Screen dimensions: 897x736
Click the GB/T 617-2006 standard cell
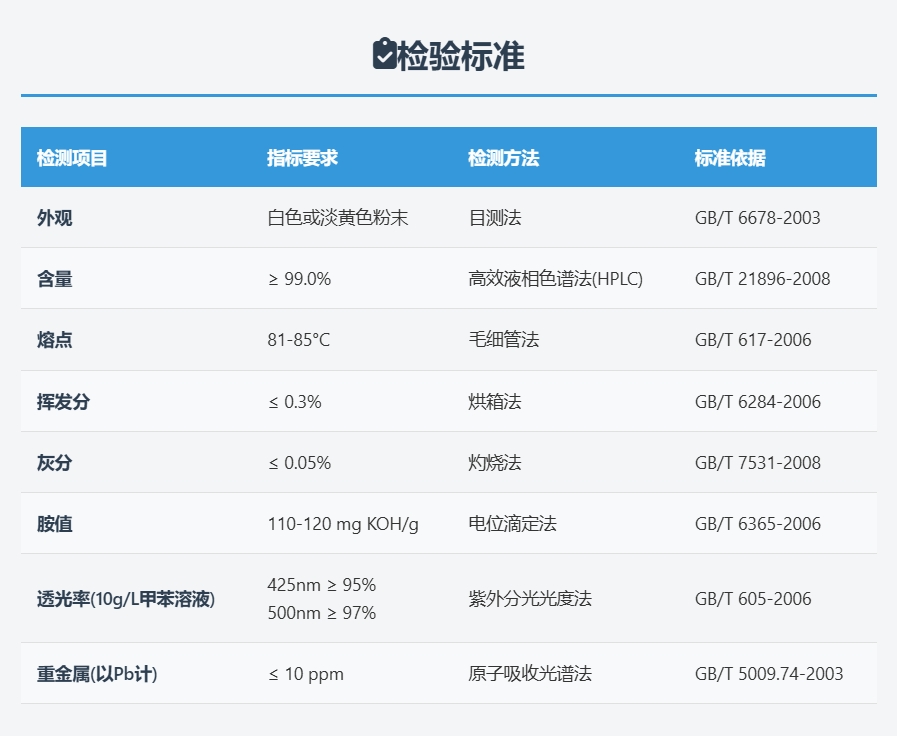pyautogui.click(x=753, y=340)
